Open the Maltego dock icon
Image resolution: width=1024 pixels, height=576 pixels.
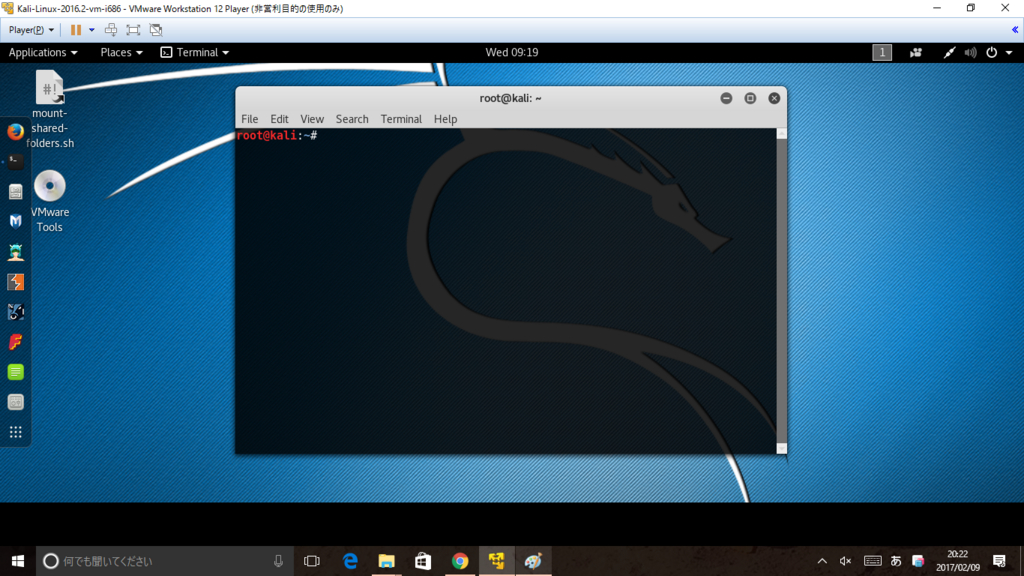16,312
